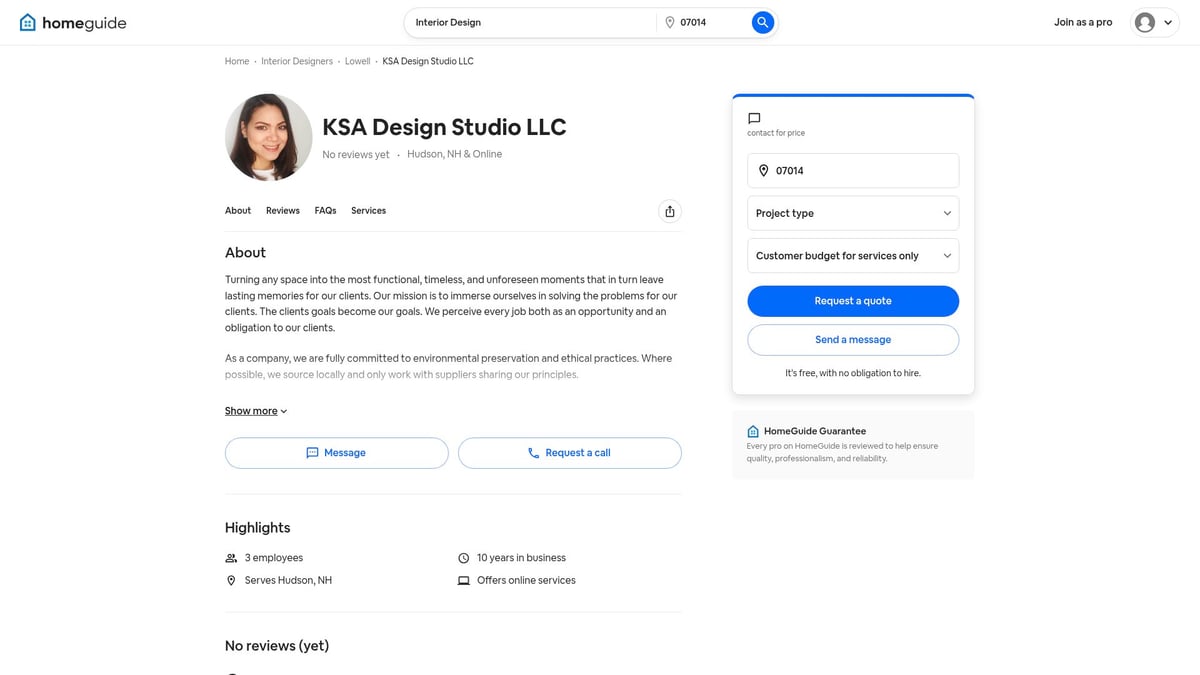Click the chat bubble icon above contact for price
Screen dimensions: 1200x675
click(754, 118)
